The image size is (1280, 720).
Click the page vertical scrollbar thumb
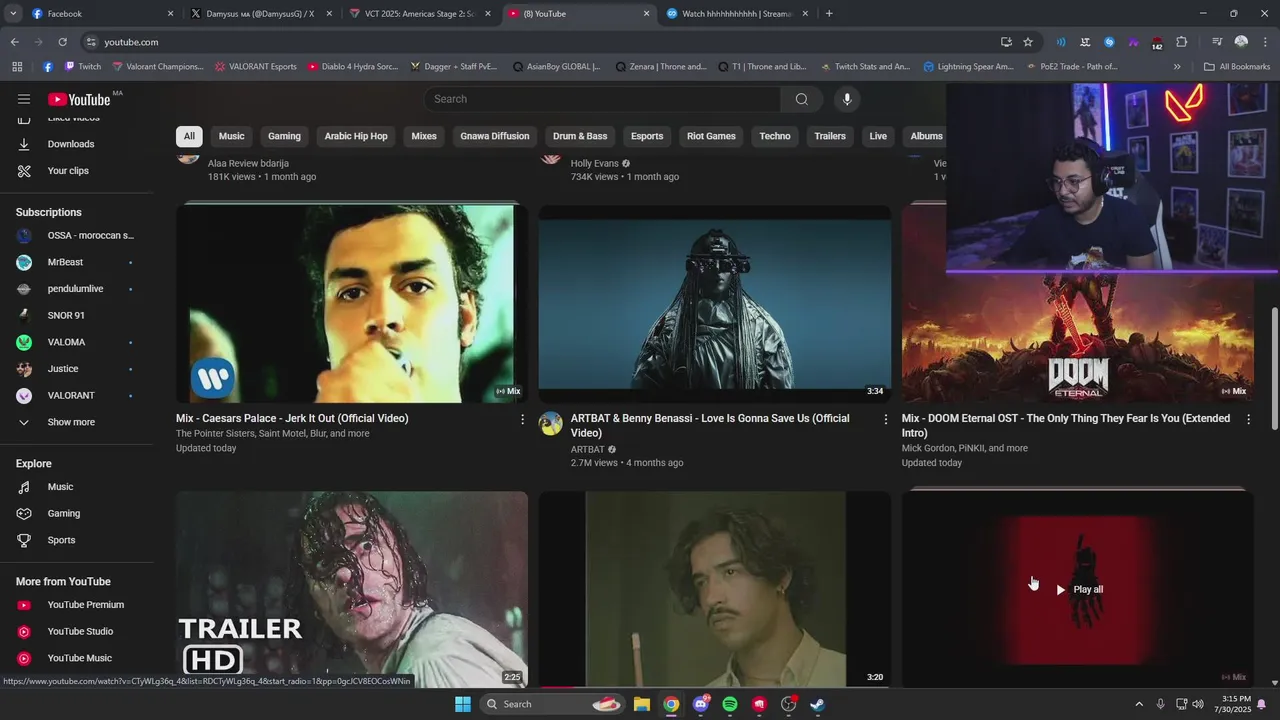[x=1274, y=370]
